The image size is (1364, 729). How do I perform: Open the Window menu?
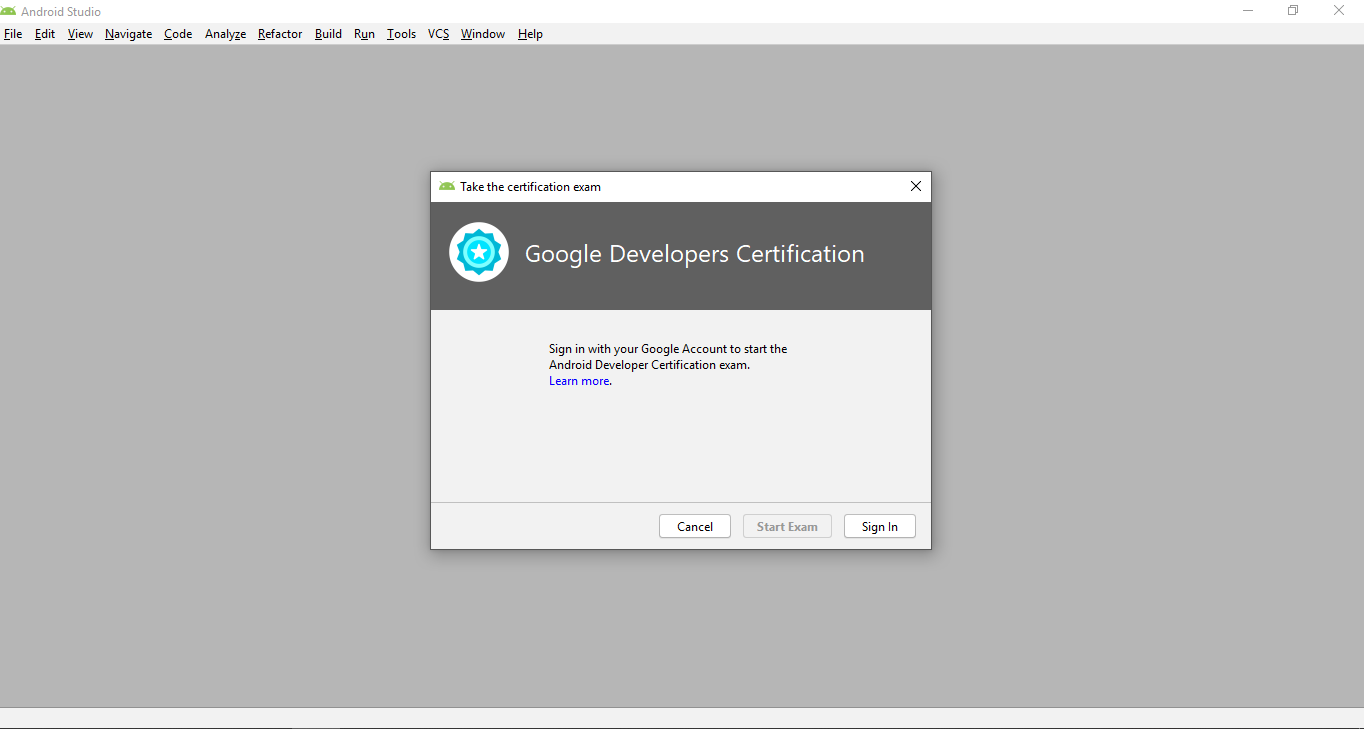[483, 34]
